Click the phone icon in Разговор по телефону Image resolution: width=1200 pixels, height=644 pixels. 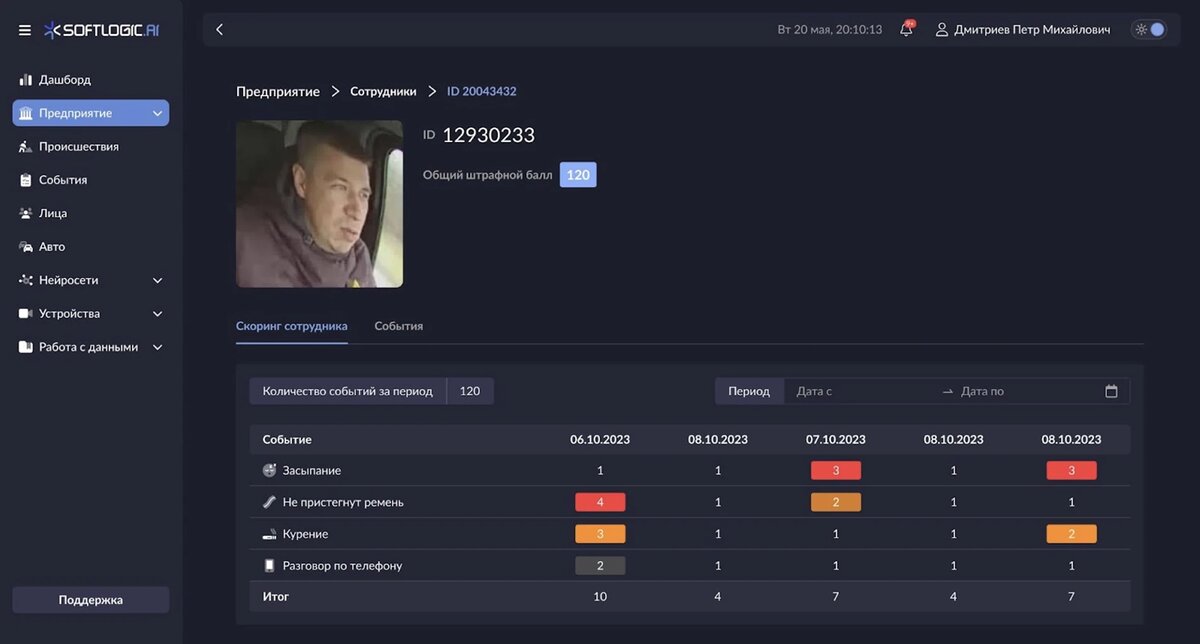pos(269,566)
